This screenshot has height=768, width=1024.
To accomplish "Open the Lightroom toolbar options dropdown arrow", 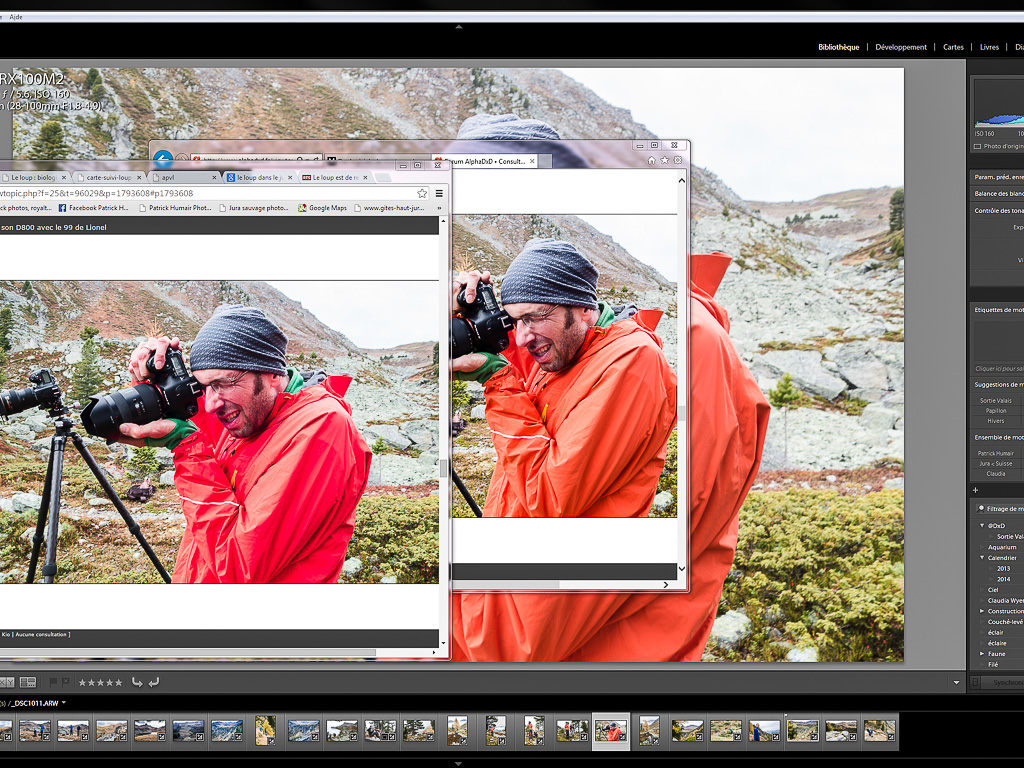I will (957, 683).
